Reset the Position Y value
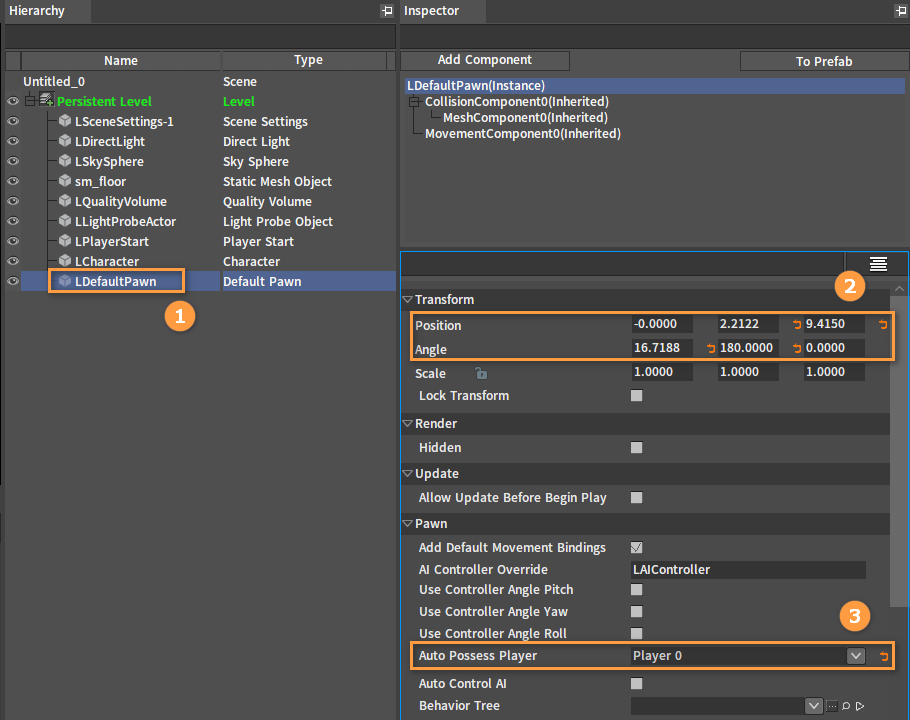Viewport: 910px width, 720px height. click(x=797, y=324)
